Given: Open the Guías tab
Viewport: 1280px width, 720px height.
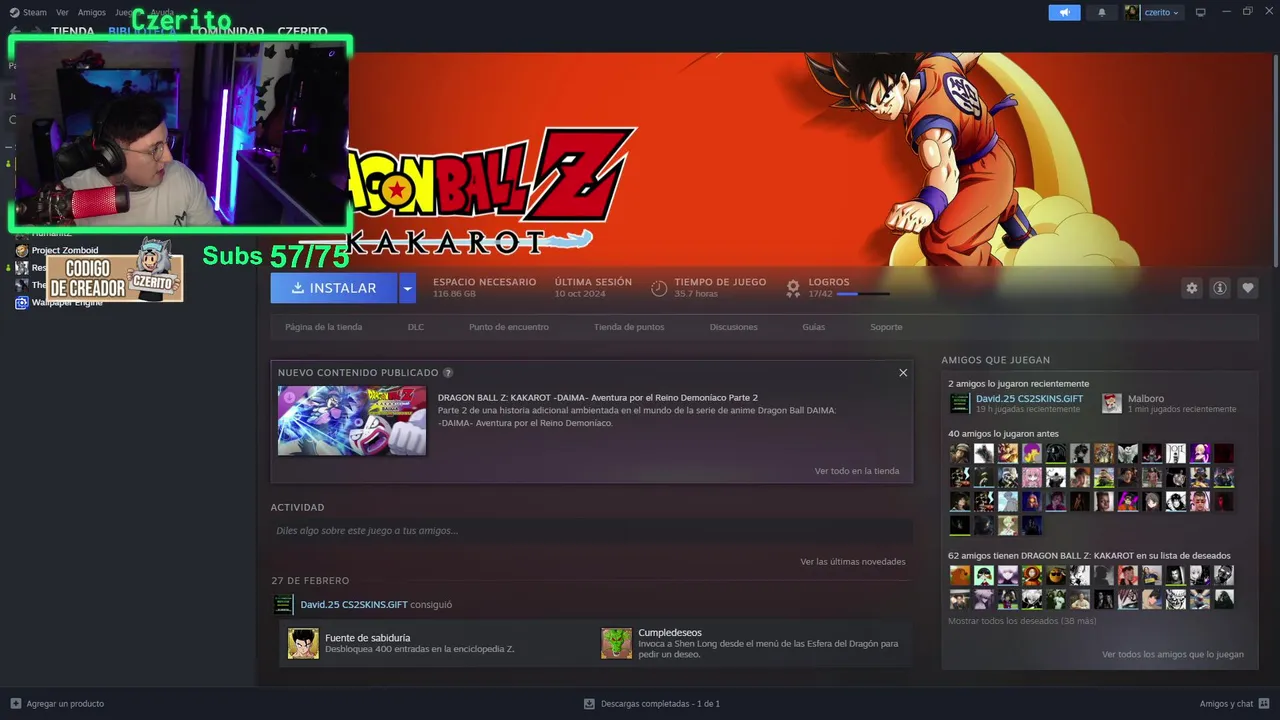Looking at the screenshot, I should (814, 327).
